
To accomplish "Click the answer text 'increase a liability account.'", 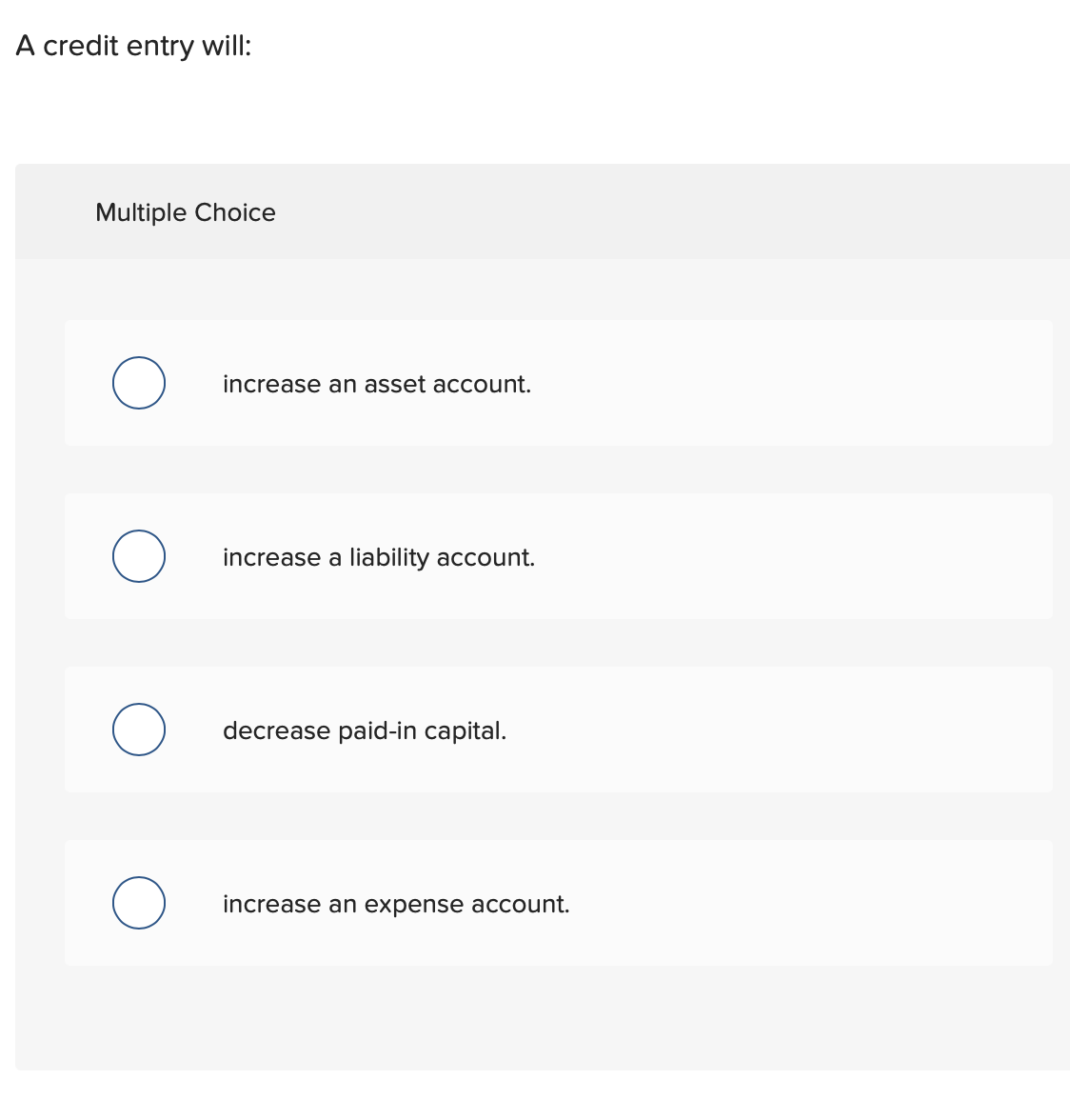I will 379,557.
